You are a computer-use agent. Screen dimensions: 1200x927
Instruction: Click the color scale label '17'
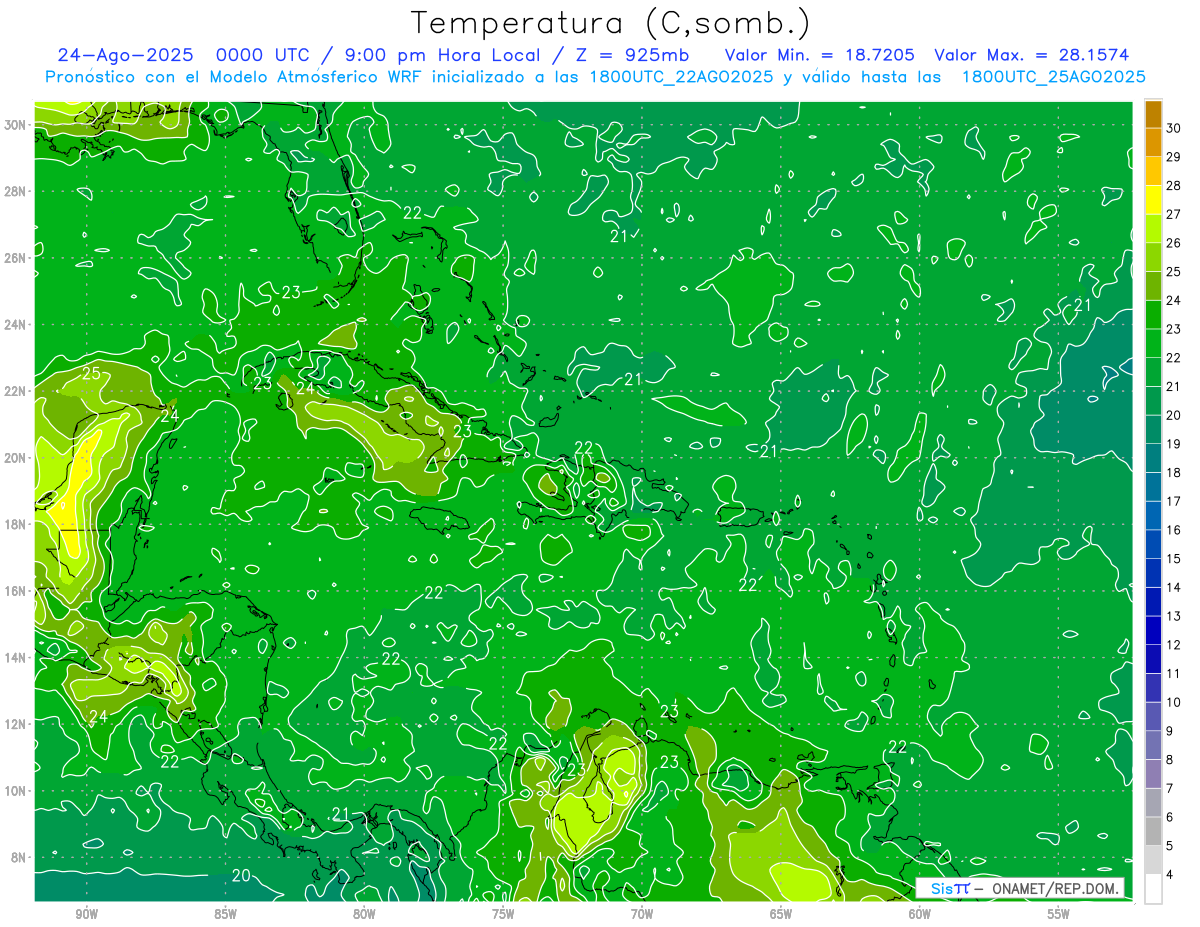tap(1173, 501)
